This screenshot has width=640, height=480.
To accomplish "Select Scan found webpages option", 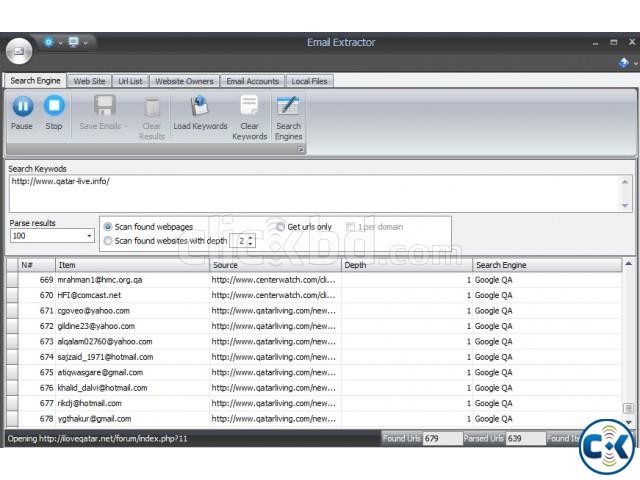I will 108,227.
